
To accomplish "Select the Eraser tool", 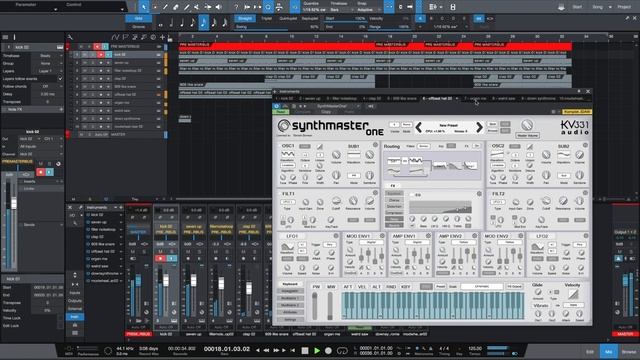I will point(176,7).
